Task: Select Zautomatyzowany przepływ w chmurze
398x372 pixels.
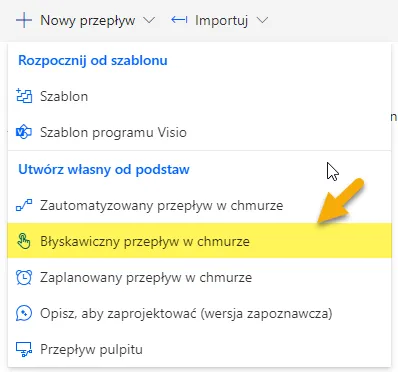Action: (199, 205)
